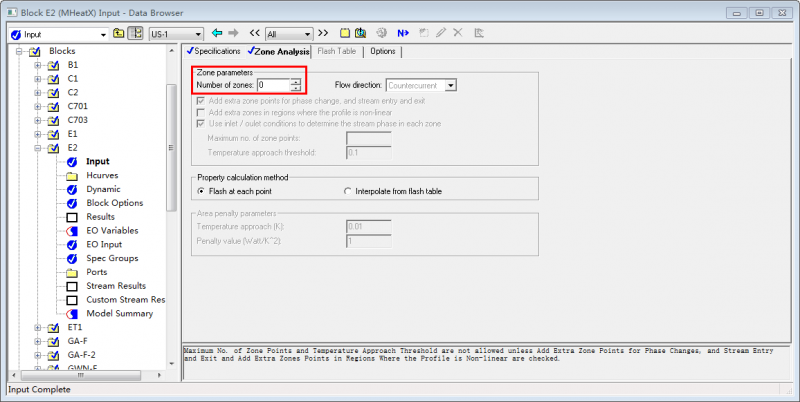This screenshot has height=402, width=800.
Task: Expand the GA-F block node
Action: pyautogui.click(x=38, y=341)
